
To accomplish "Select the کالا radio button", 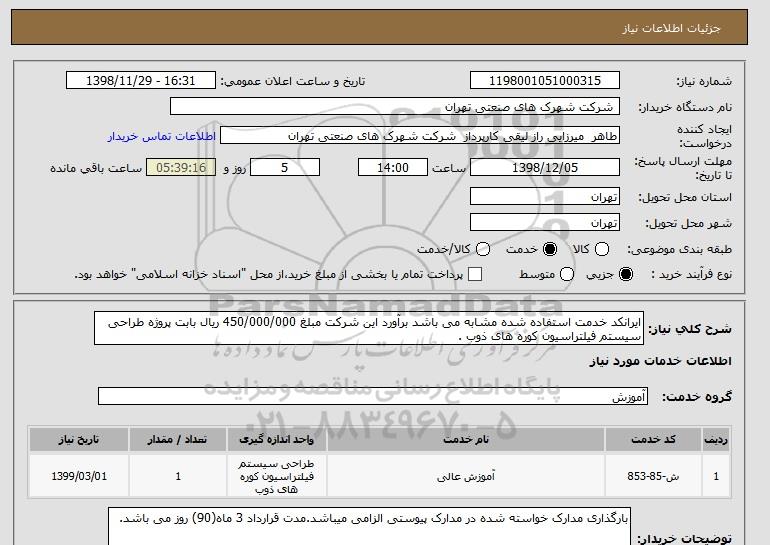I will 602,249.
